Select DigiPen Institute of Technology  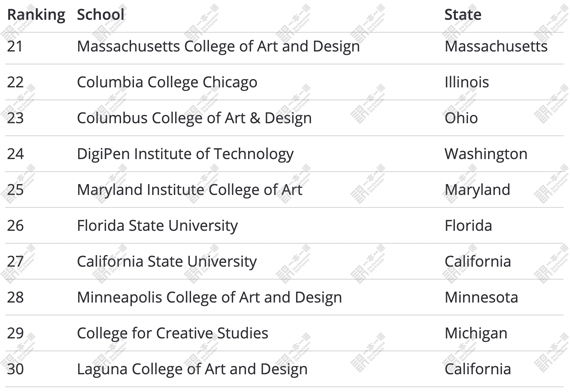click(185, 154)
